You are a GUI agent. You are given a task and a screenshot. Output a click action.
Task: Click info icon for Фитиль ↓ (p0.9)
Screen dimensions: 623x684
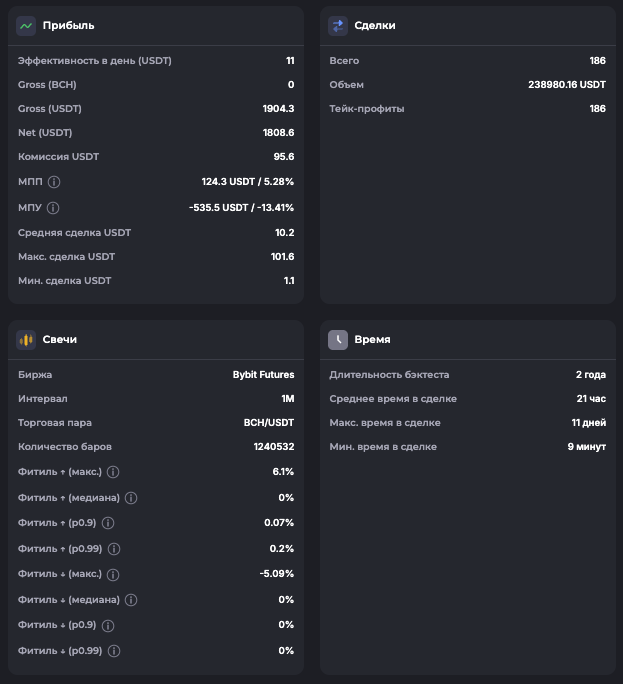click(108, 625)
